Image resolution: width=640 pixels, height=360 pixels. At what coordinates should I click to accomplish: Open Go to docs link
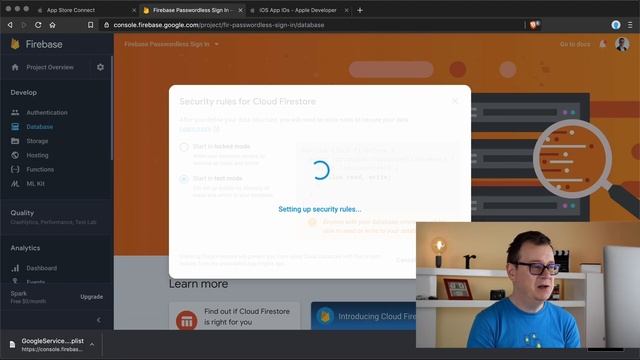coord(575,44)
